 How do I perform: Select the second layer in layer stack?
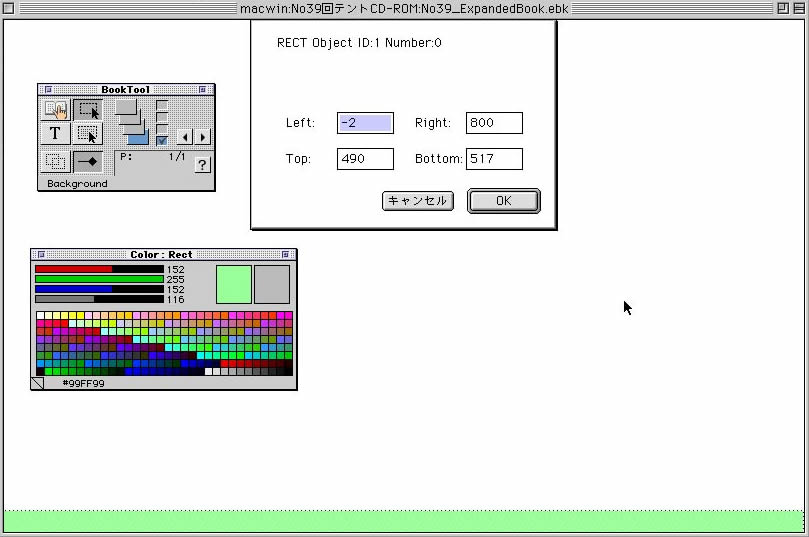pos(130,118)
